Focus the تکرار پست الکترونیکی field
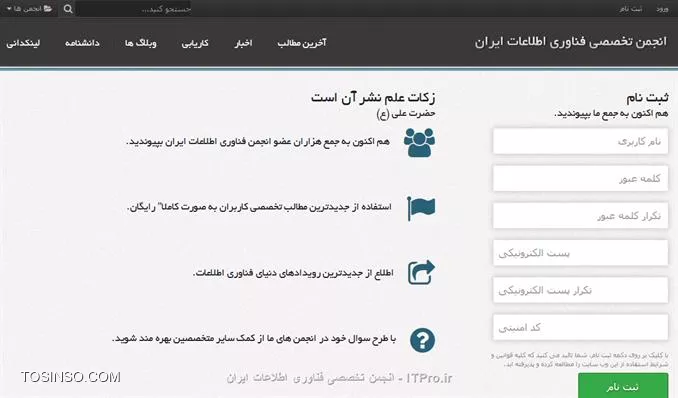Screen dimensions: 678x398 (x=580, y=290)
